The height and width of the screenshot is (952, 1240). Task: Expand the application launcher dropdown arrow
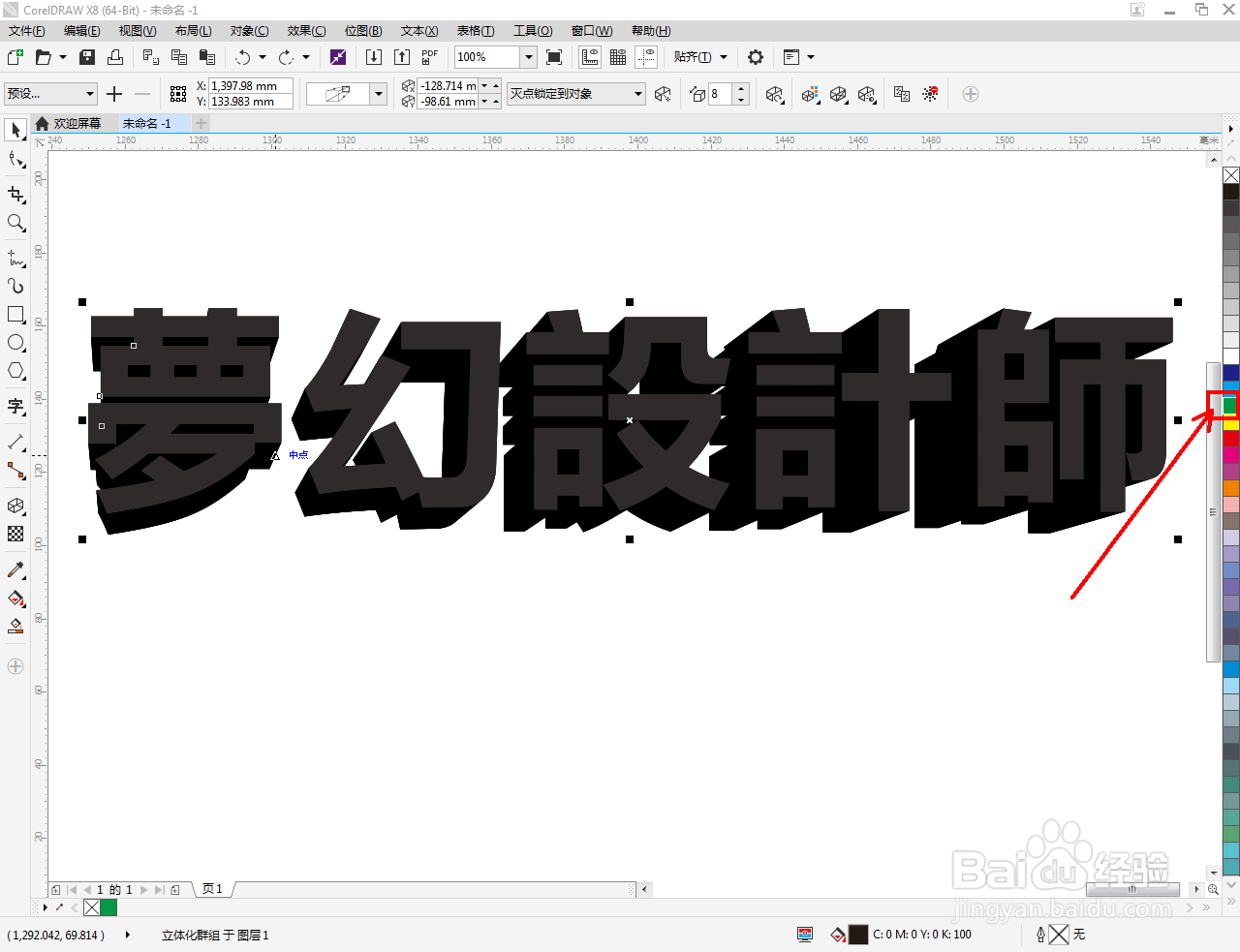811,57
